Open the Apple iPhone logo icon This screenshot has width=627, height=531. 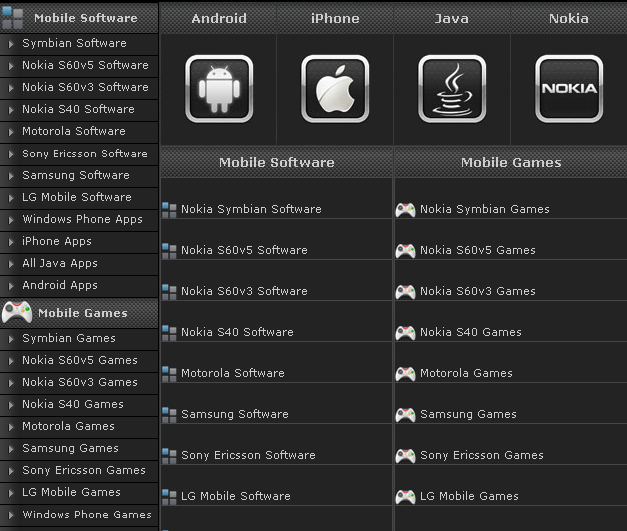pos(335,89)
